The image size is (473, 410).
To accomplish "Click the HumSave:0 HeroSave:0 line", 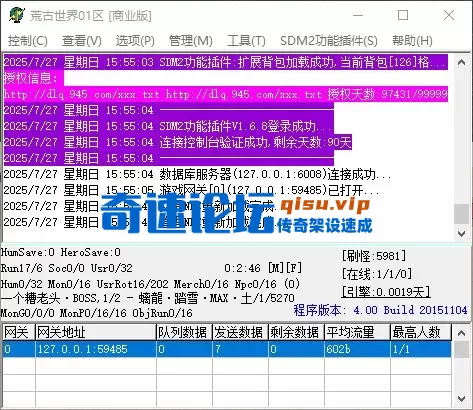I will [x=61, y=252].
